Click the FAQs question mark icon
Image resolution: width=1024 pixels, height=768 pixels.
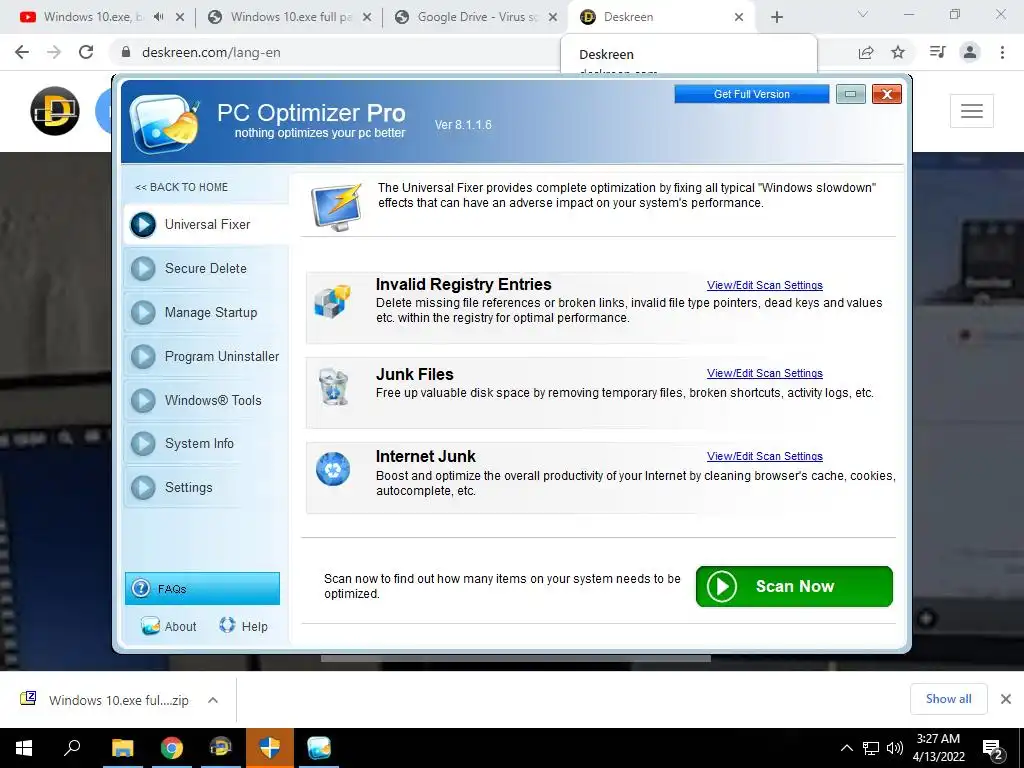(140, 588)
